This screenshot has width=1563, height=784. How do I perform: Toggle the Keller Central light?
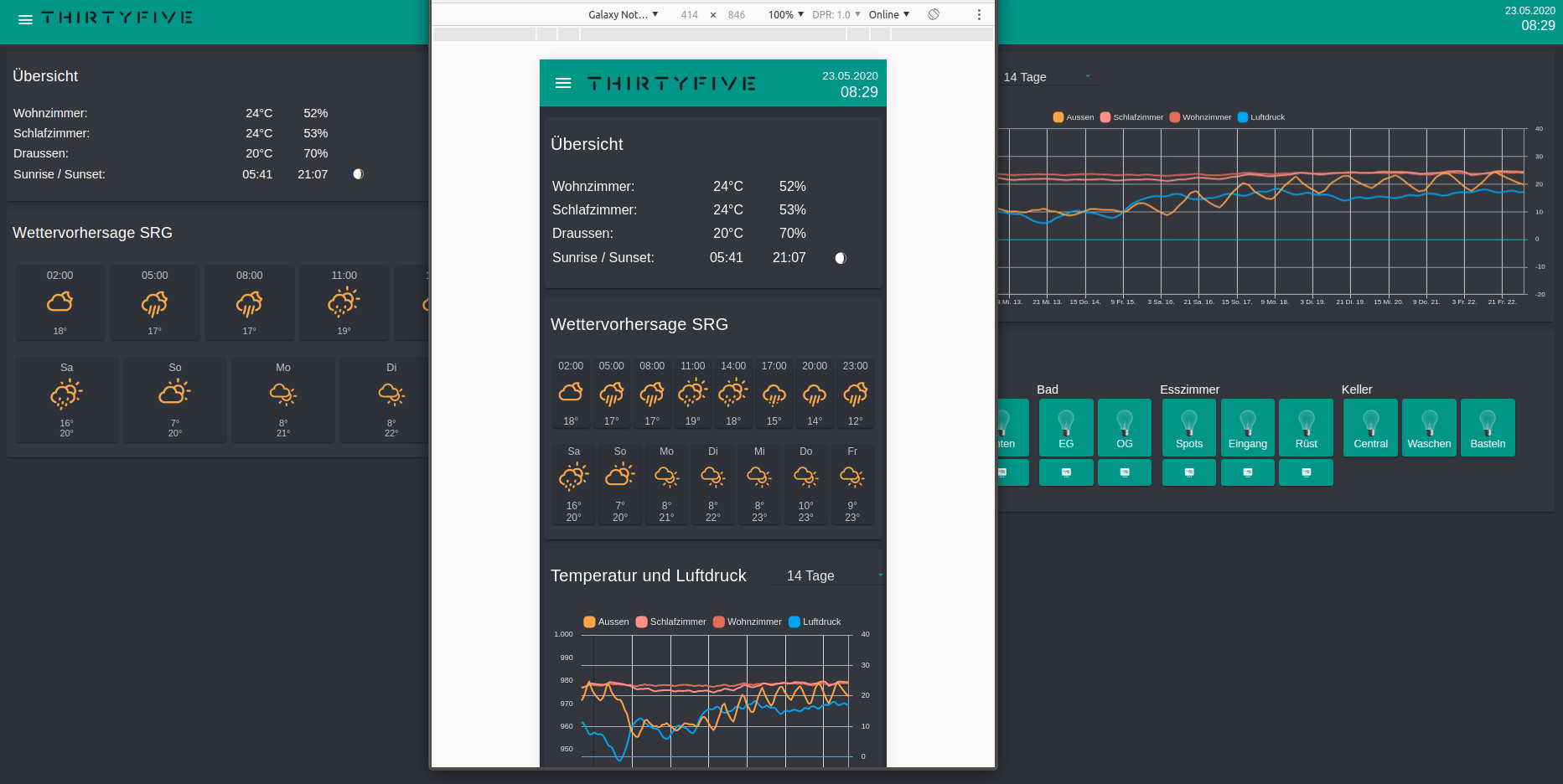coord(1371,428)
